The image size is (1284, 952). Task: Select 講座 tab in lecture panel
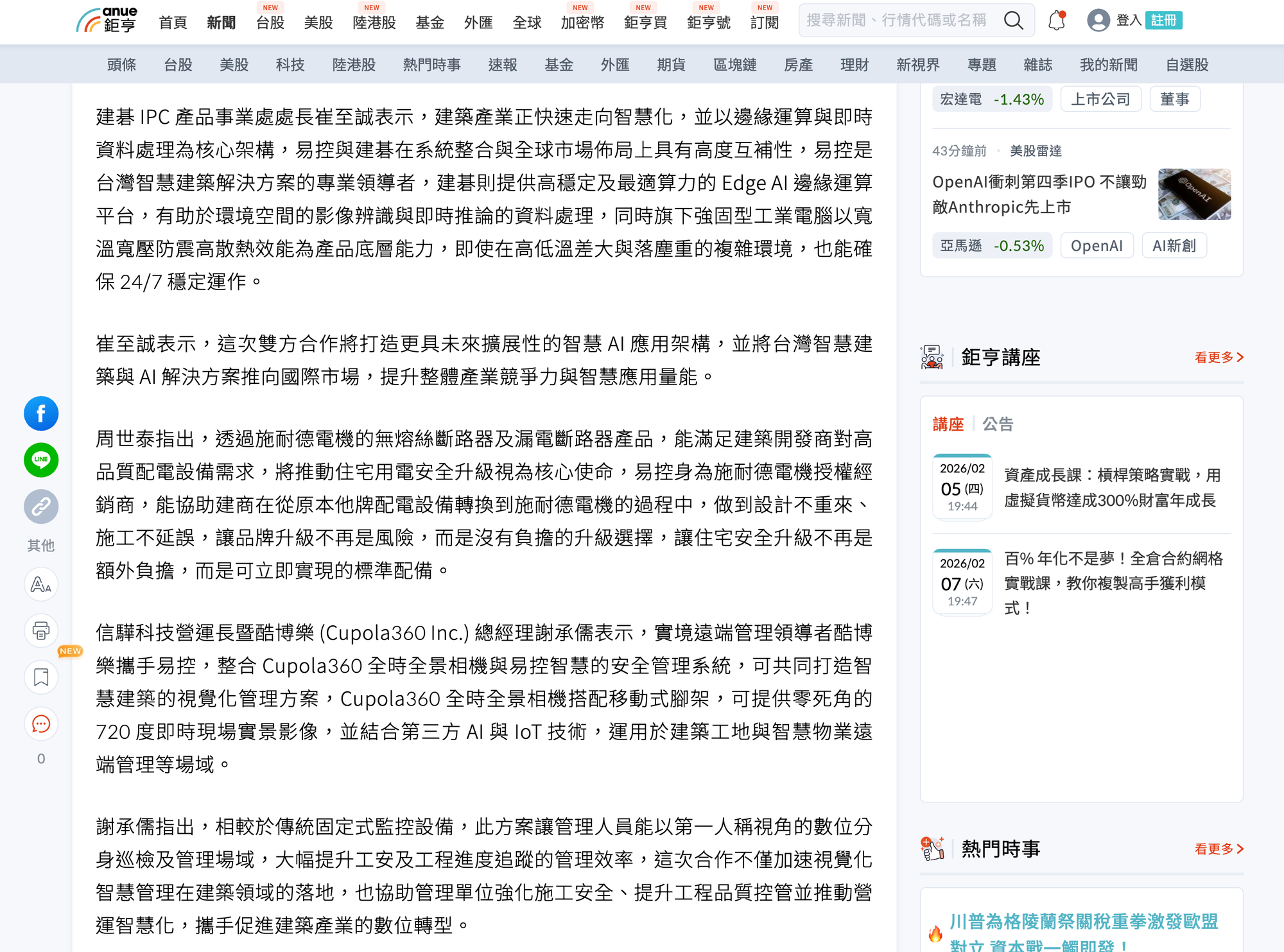pos(948,424)
